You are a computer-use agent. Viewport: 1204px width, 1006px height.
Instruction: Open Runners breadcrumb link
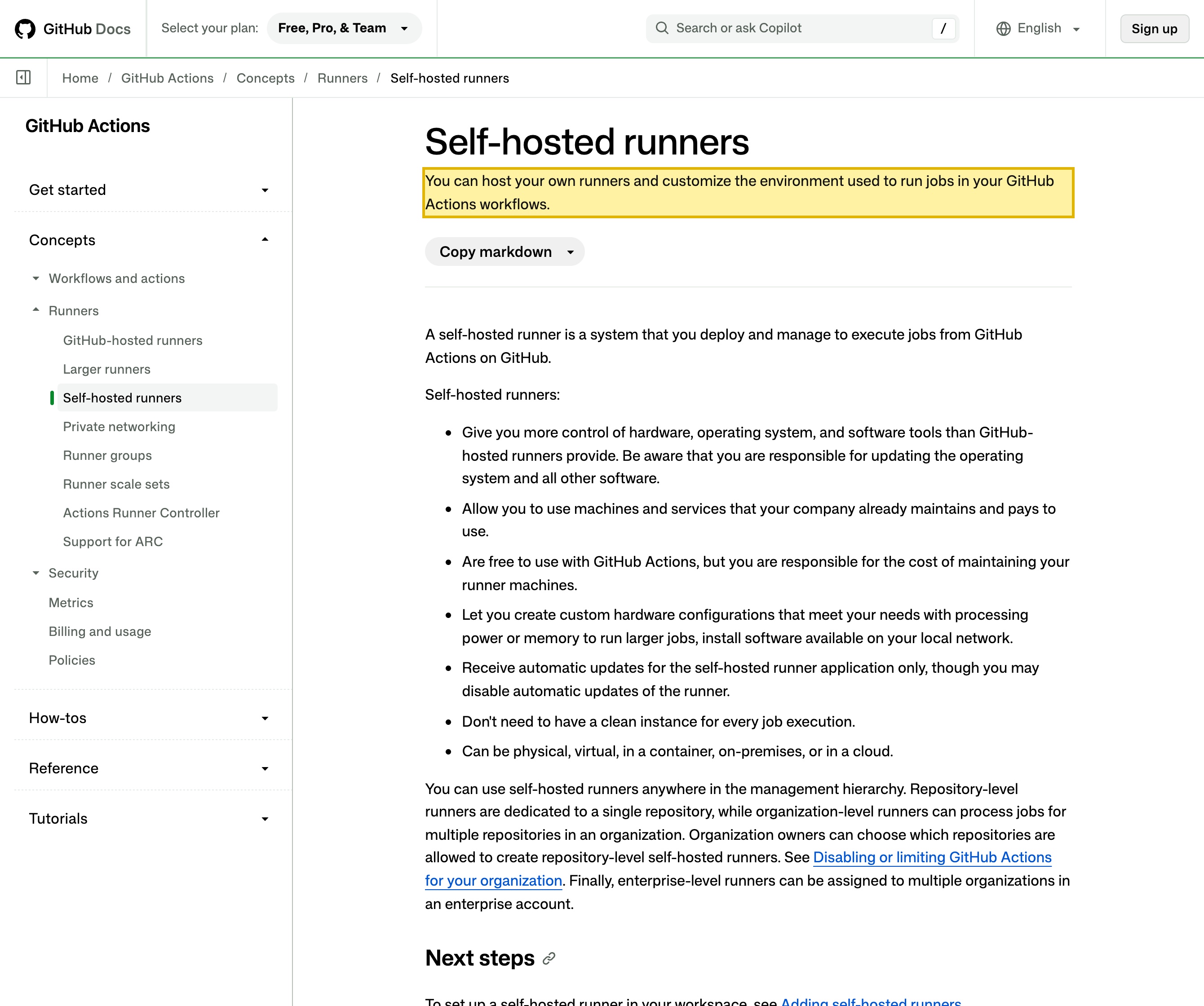click(342, 78)
